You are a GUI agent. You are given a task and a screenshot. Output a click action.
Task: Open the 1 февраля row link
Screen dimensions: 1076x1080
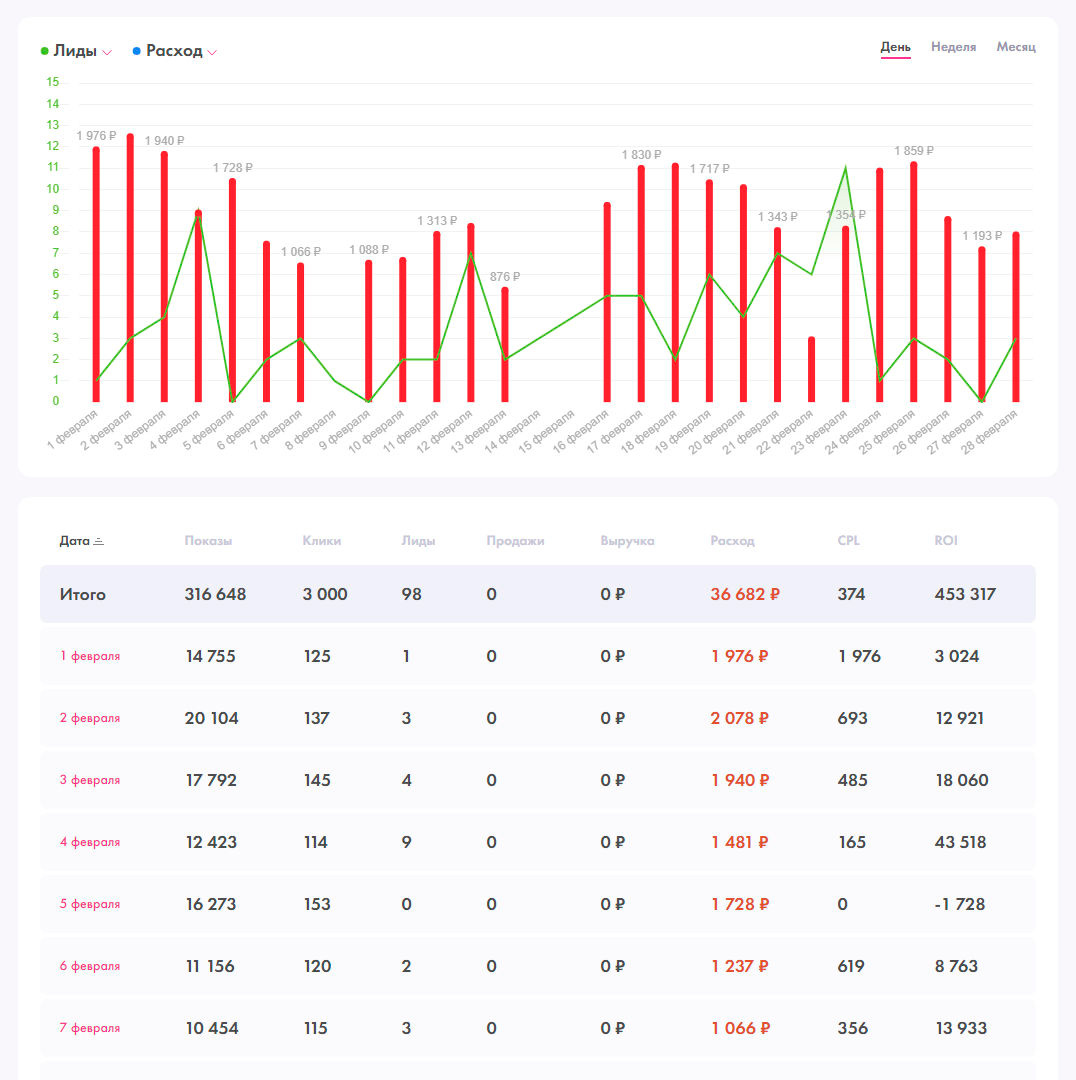pos(90,656)
